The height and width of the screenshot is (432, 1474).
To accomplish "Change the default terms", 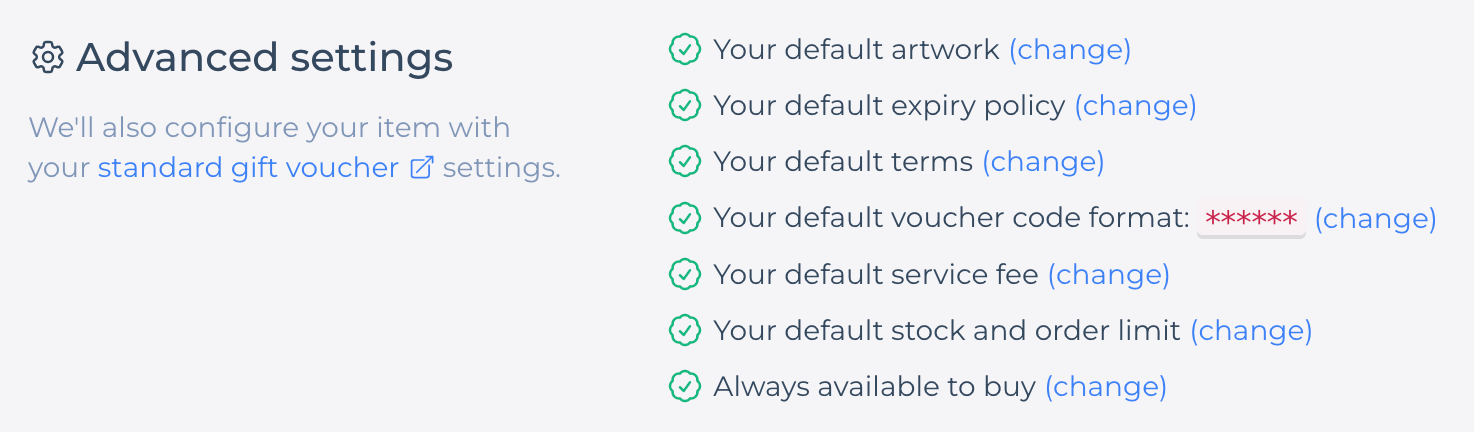I will pos(1043,161).
